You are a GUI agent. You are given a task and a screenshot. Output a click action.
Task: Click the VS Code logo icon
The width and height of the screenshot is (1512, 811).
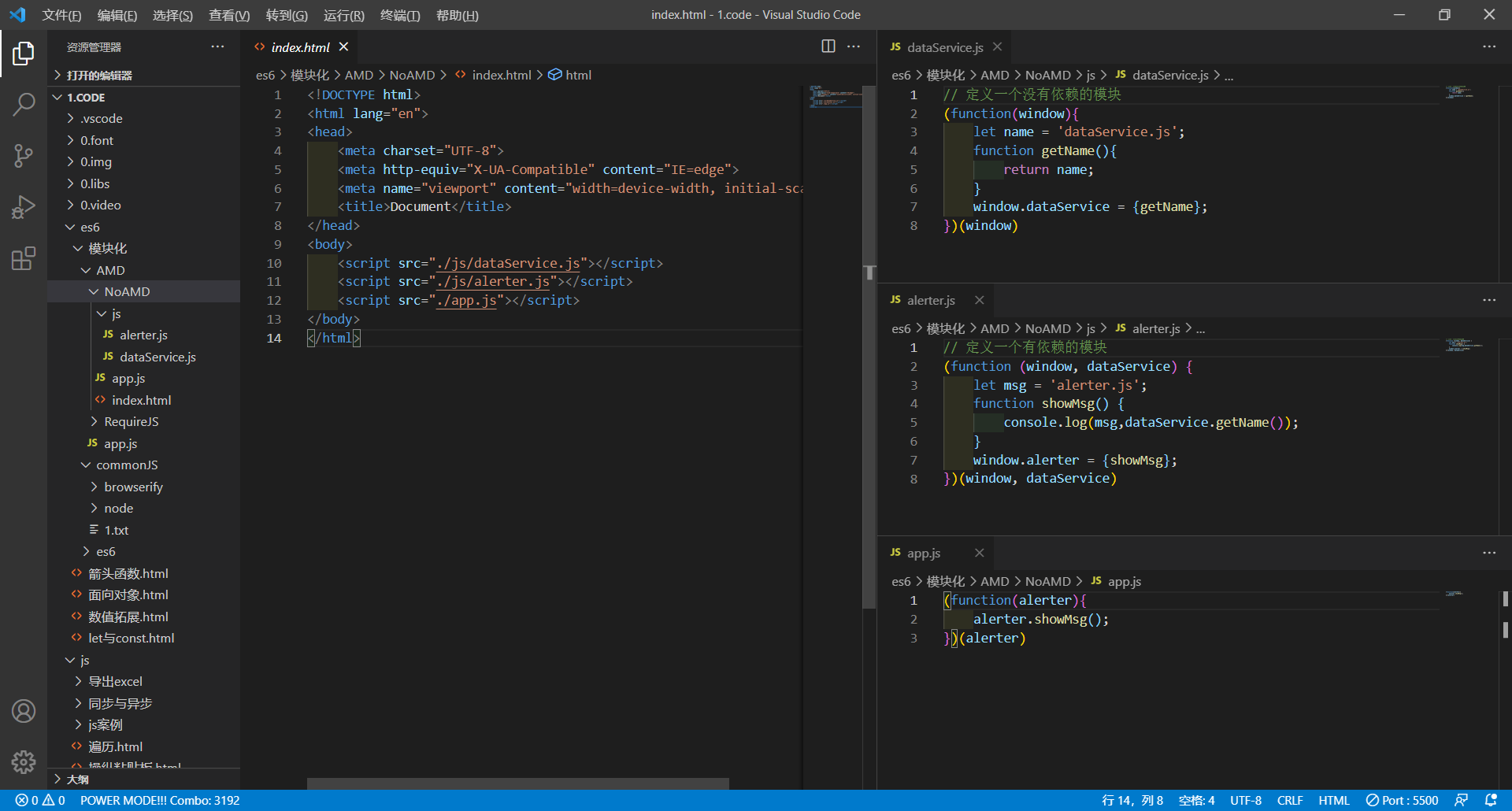(x=17, y=15)
